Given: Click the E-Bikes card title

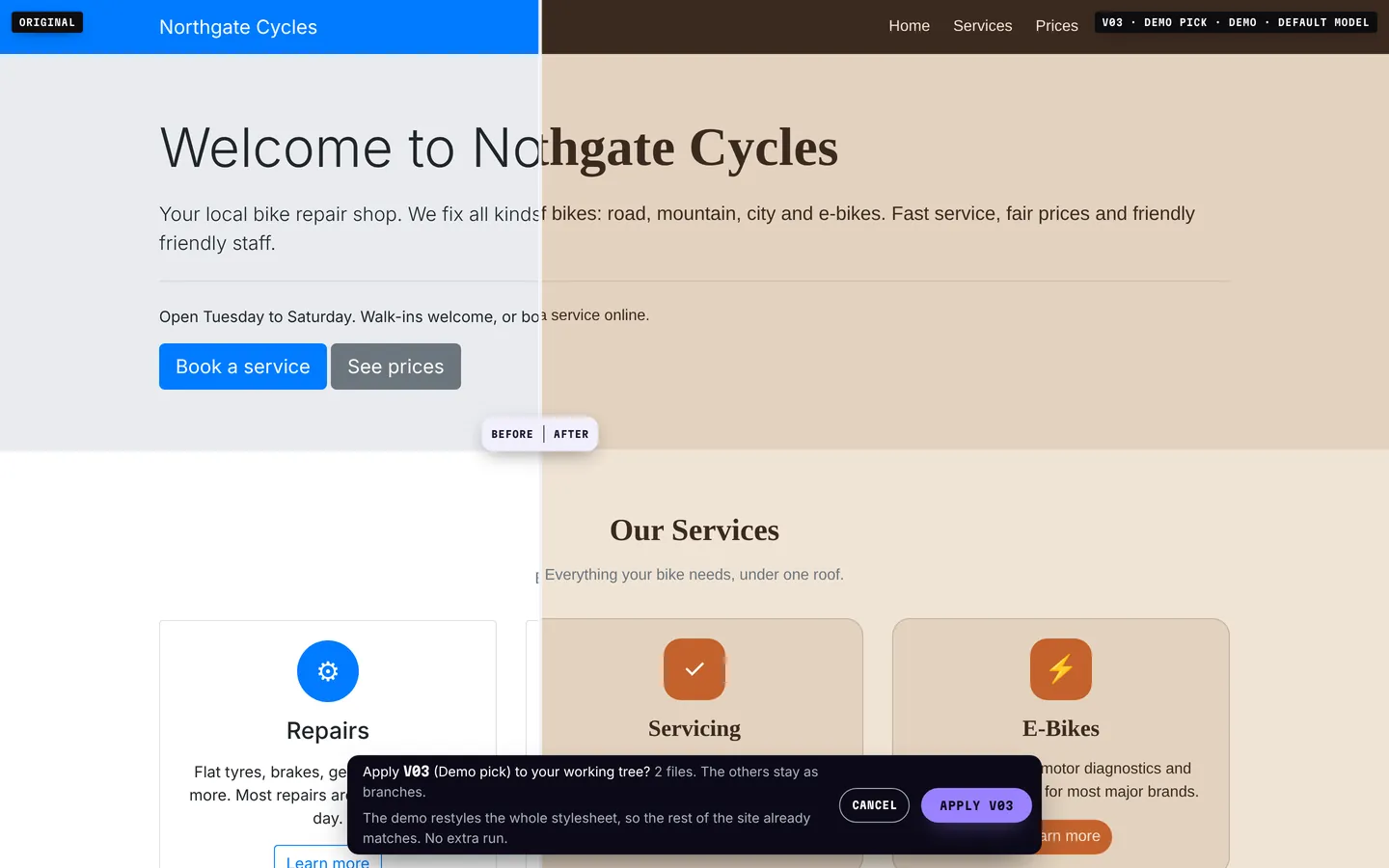Looking at the screenshot, I should pyautogui.click(x=1061, y=728).
